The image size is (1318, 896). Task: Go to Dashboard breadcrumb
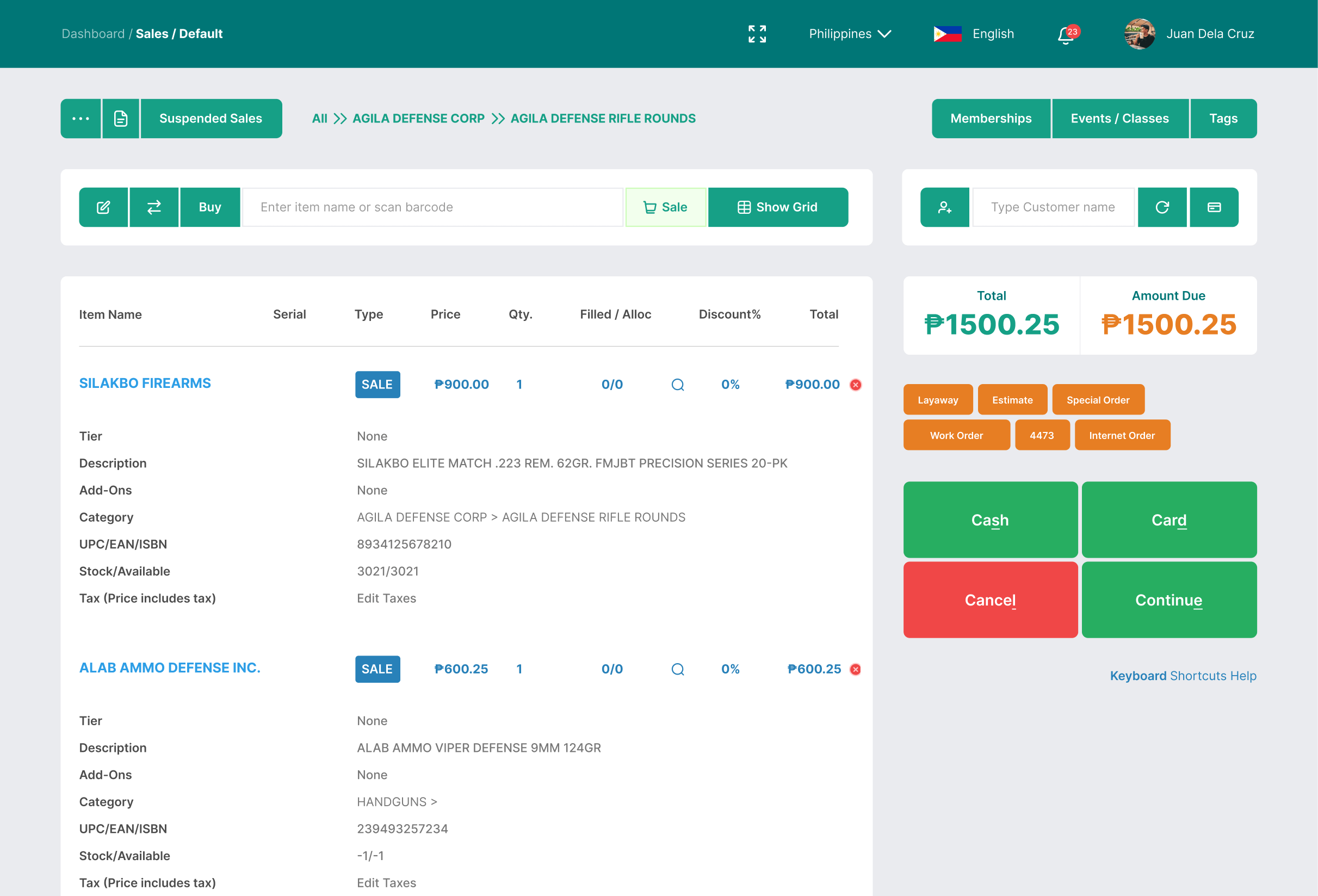(93, 34)
